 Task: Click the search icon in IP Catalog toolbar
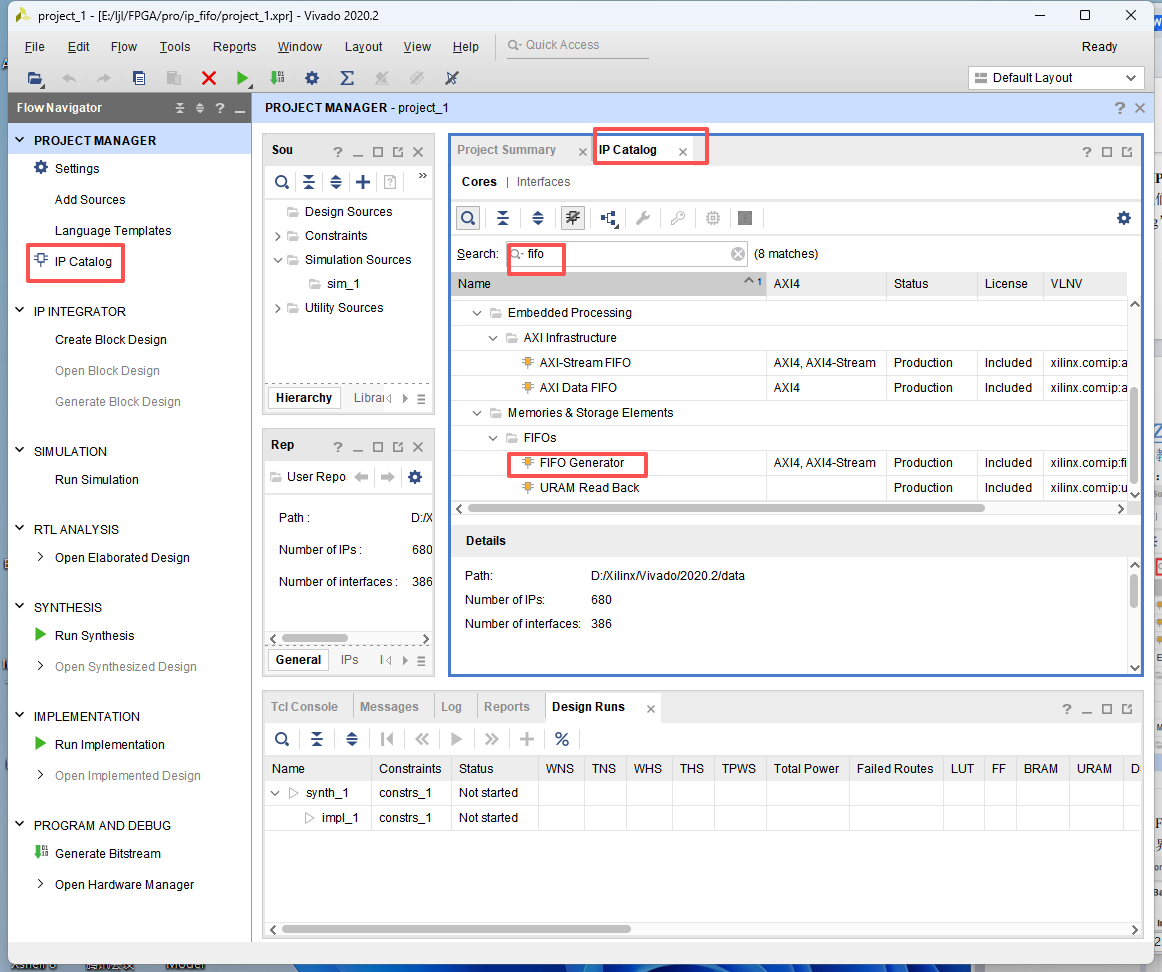tap(468, 218)
